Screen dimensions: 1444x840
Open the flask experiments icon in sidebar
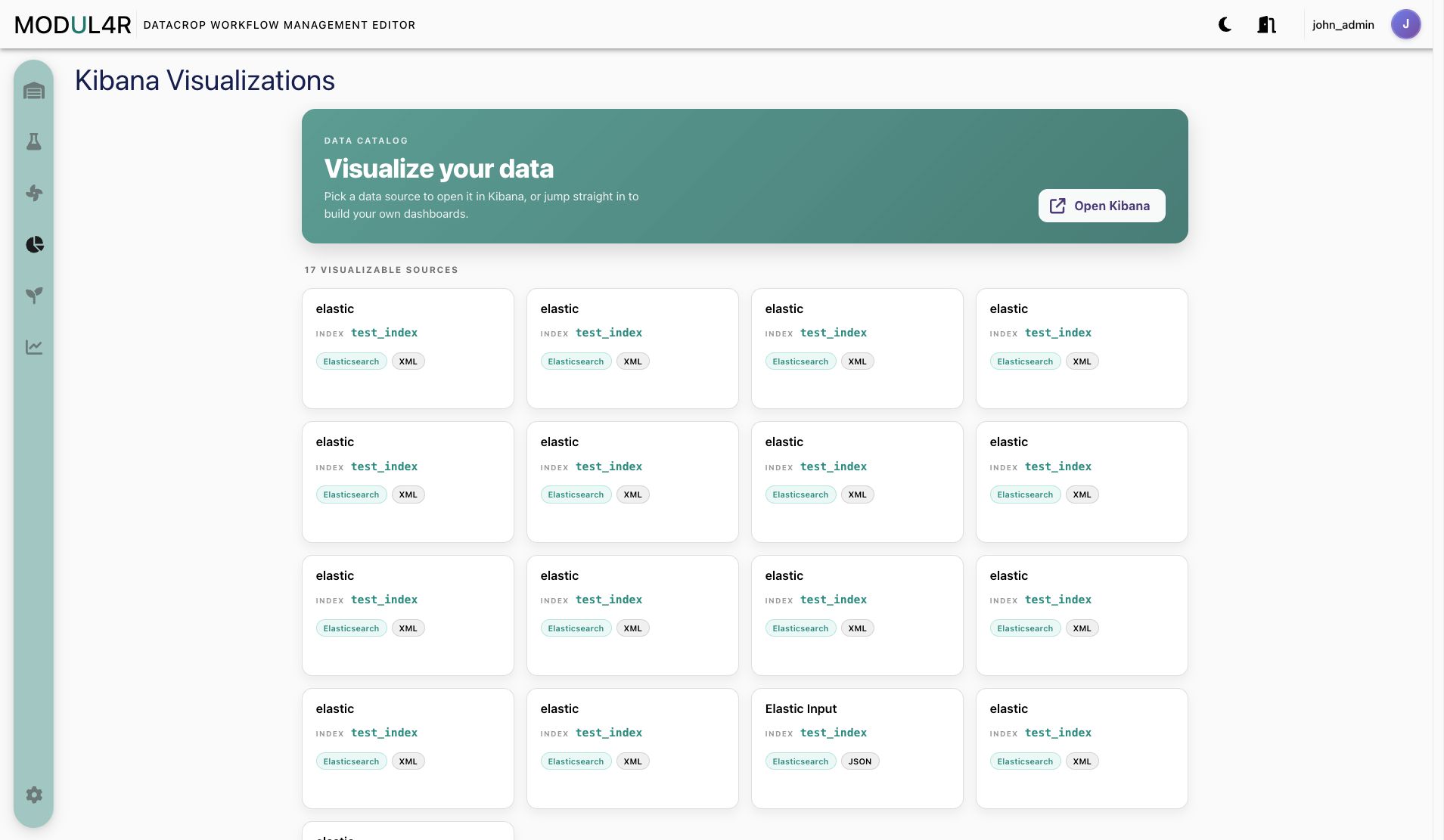(x=34, y=141)
